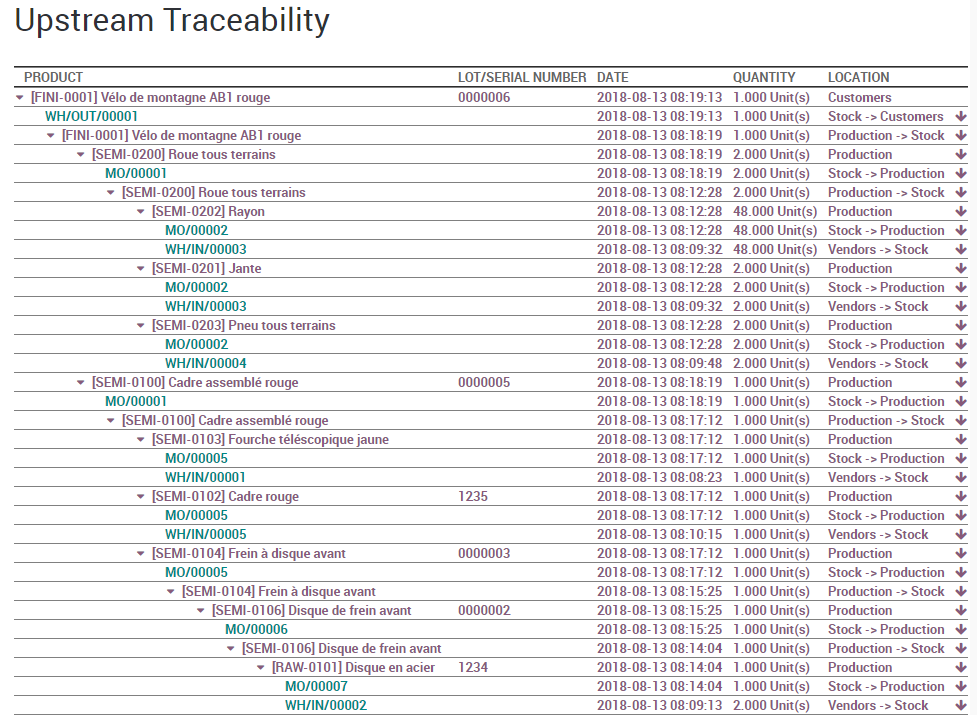Click down arrow on SEMI-0202 Rayon row

(x=960, y=212)
